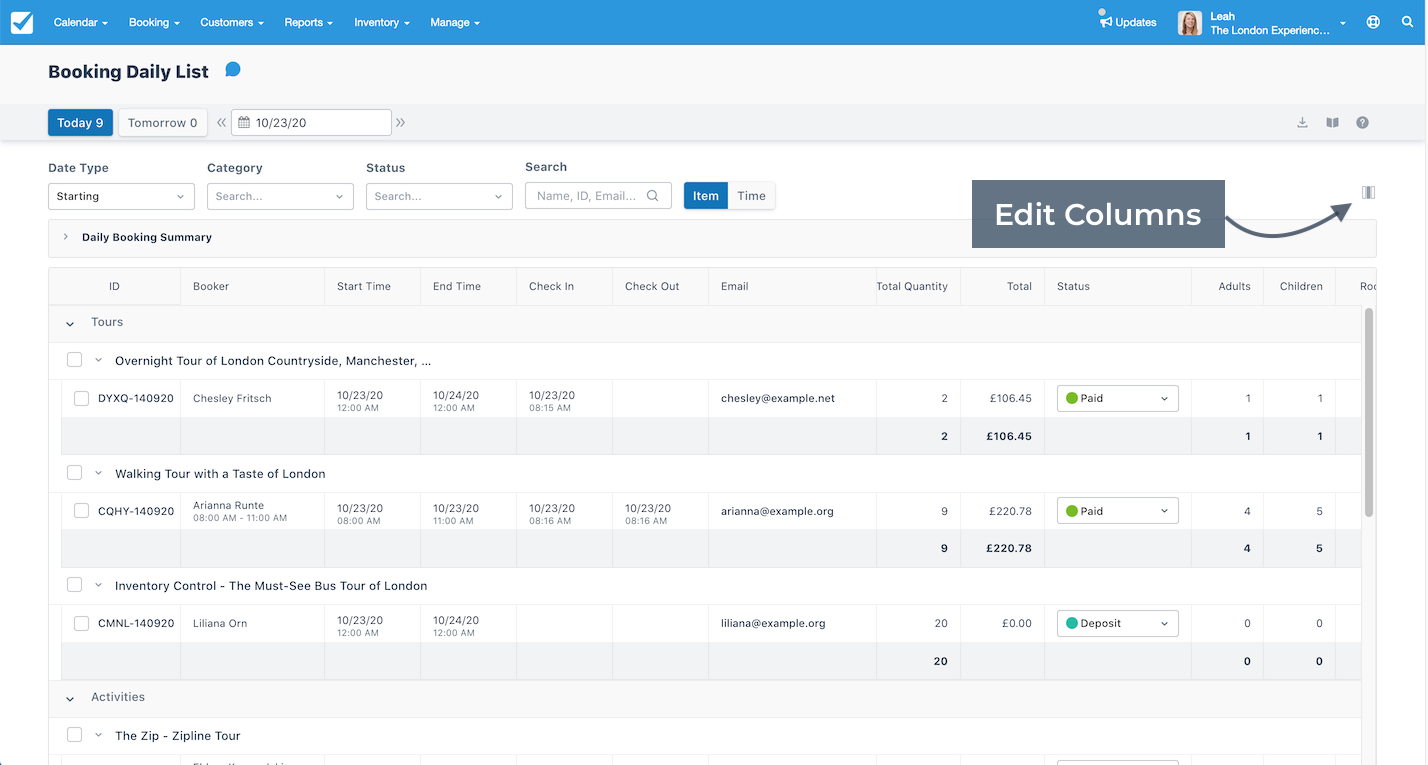Collapse Walking Tour with a Taste of London
Viewport: 1428px width, 765px height.
pos(99,473)
